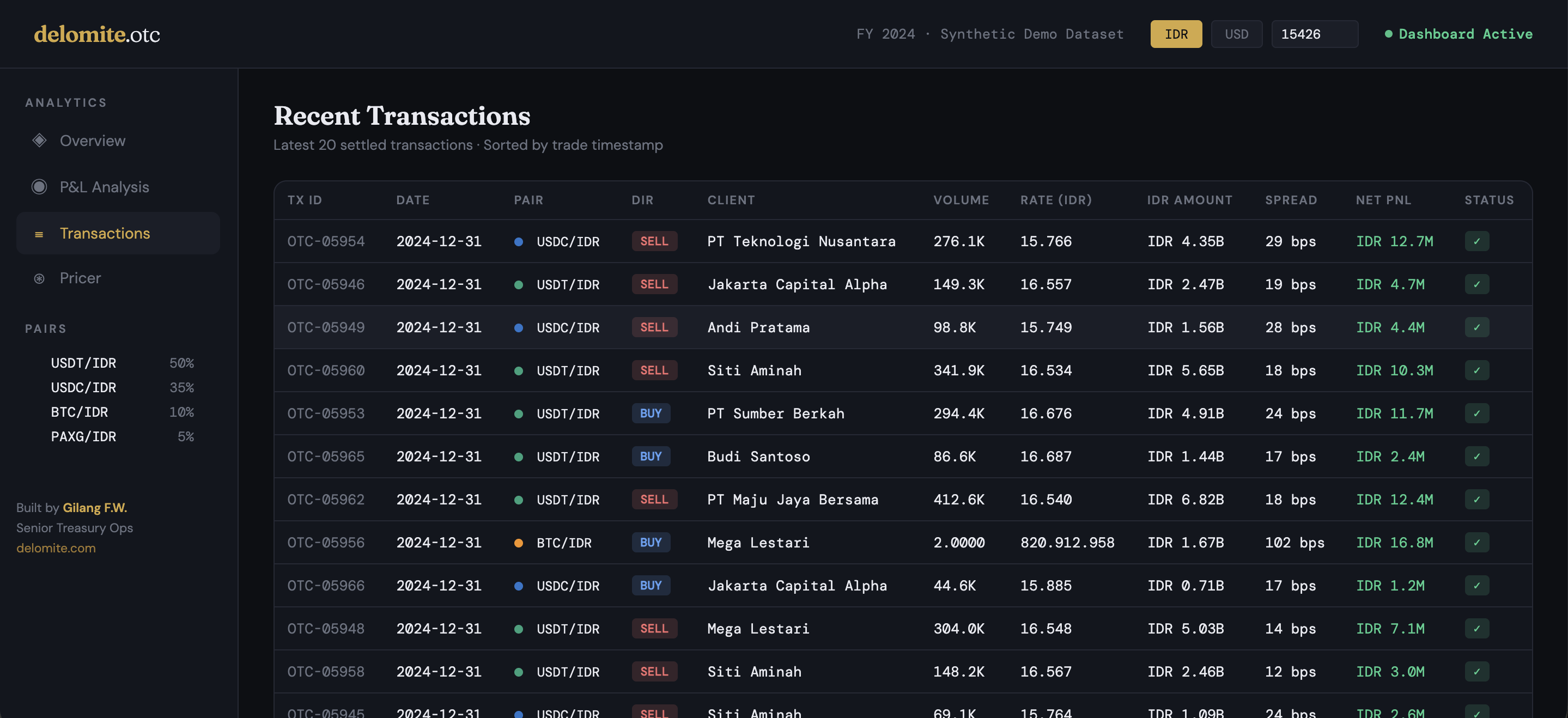Click the settled checkmark on OTC-05960 row
The image size is (1568, 718).
1478,370
